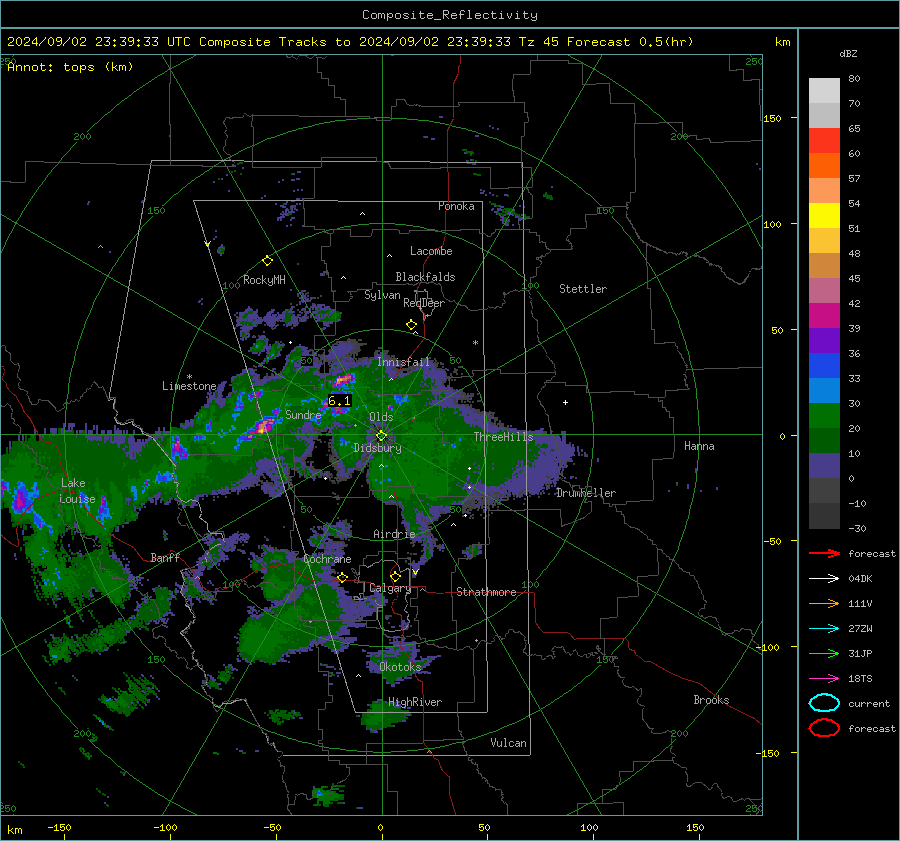
Task: Click the red forecast arrow in the legend
Action: 824,553
